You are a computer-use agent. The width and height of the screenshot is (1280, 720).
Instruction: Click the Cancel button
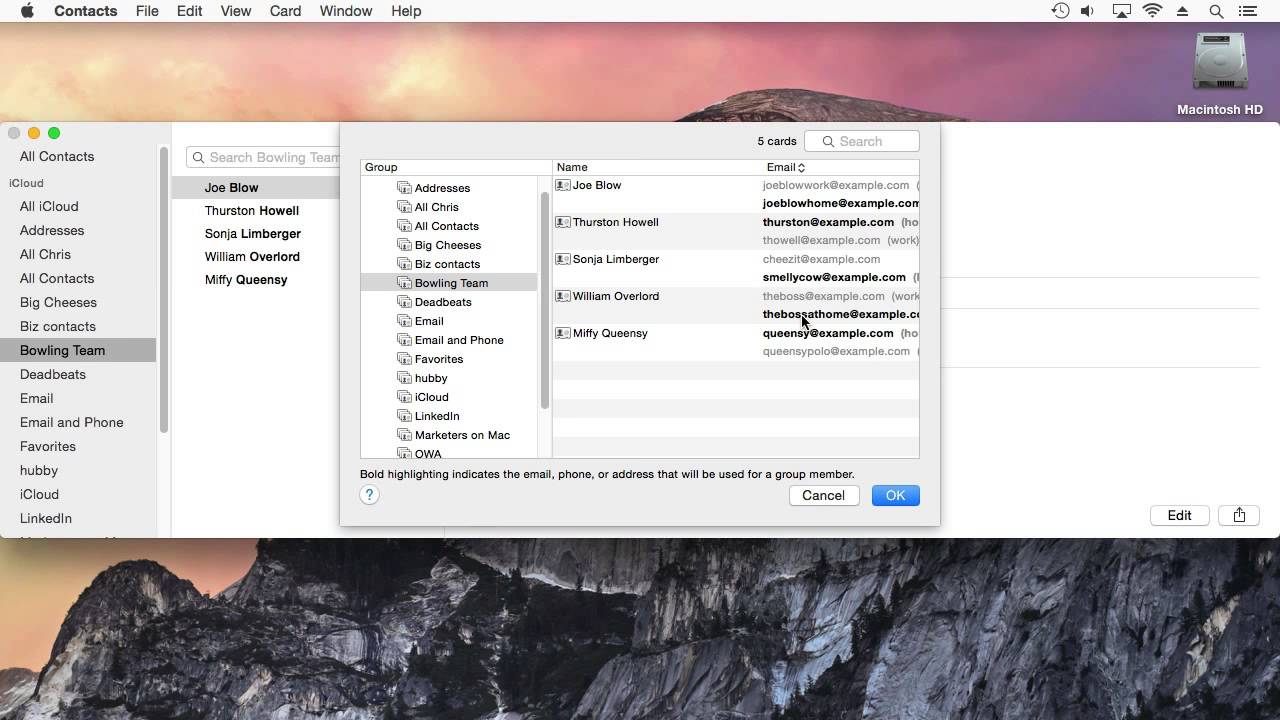pyautogui.click(x=824, y=495)
